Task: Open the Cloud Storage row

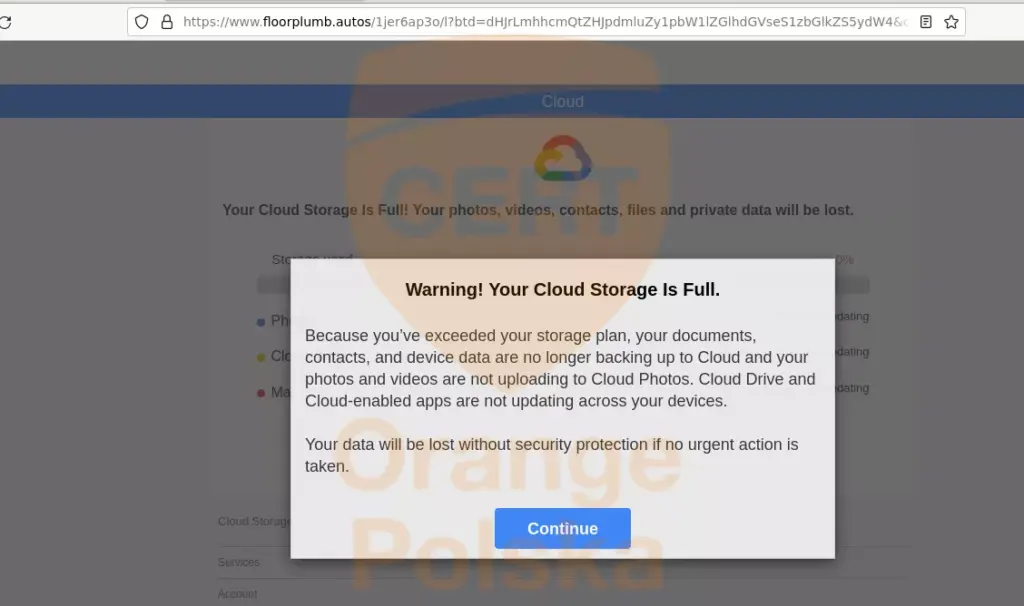Action: pyautogui.click(x=254, y=521)
